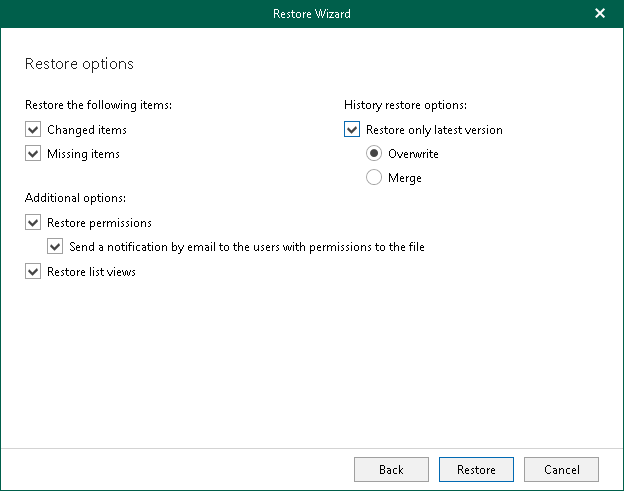Click the 'History restore options:' label

tap(406, 104)
